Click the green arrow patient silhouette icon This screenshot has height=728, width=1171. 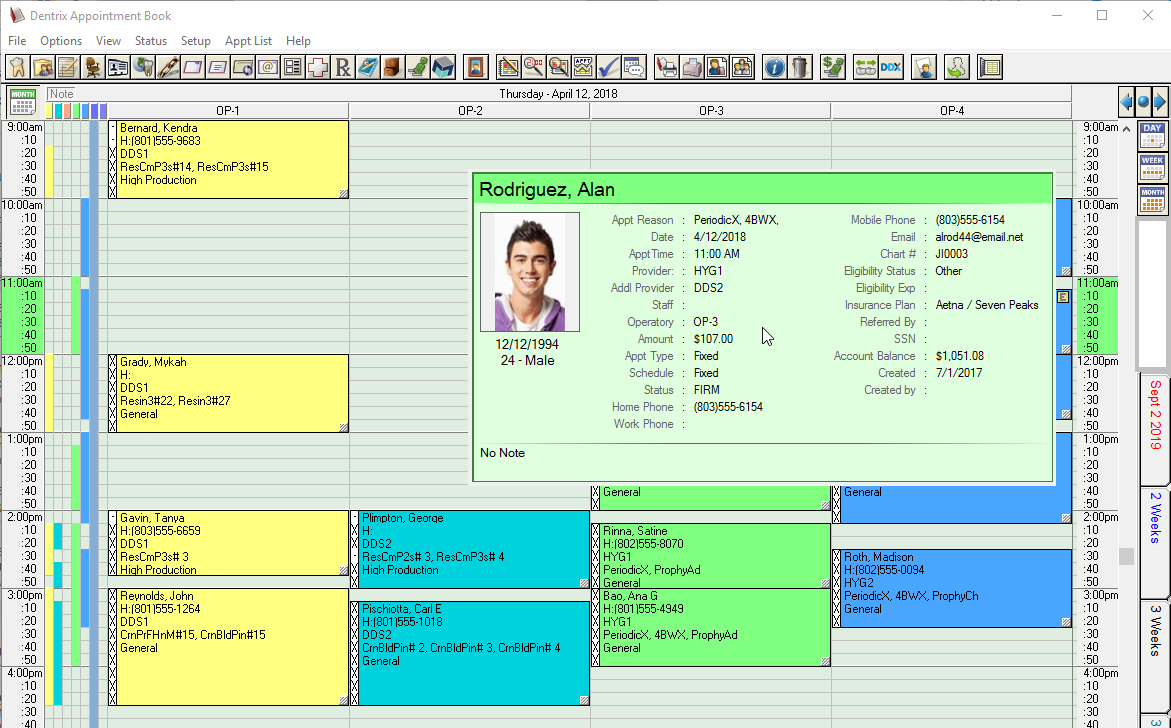(x=957, y=67)
